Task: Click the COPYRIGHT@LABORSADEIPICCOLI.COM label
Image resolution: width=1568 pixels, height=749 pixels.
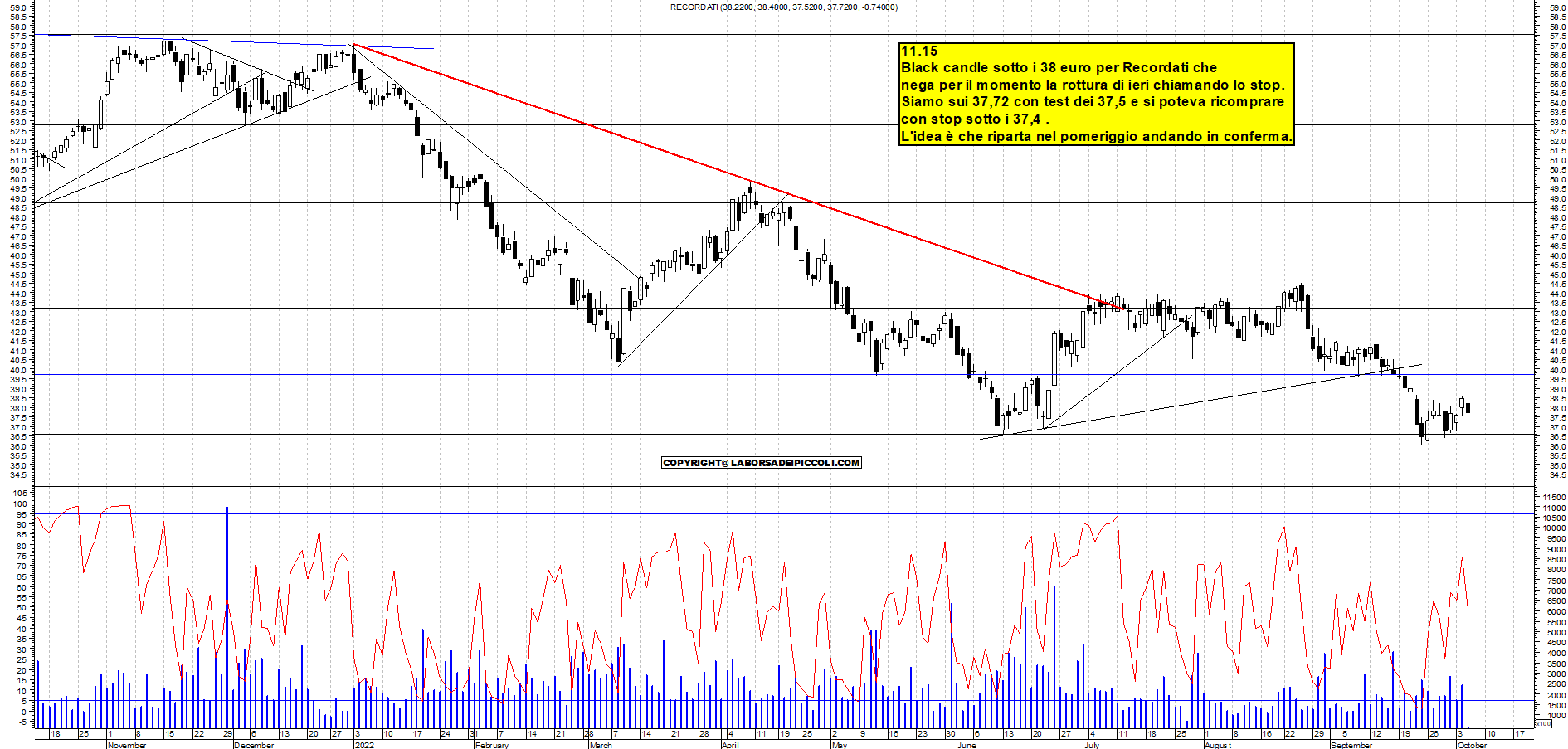Action: [762, 463]
